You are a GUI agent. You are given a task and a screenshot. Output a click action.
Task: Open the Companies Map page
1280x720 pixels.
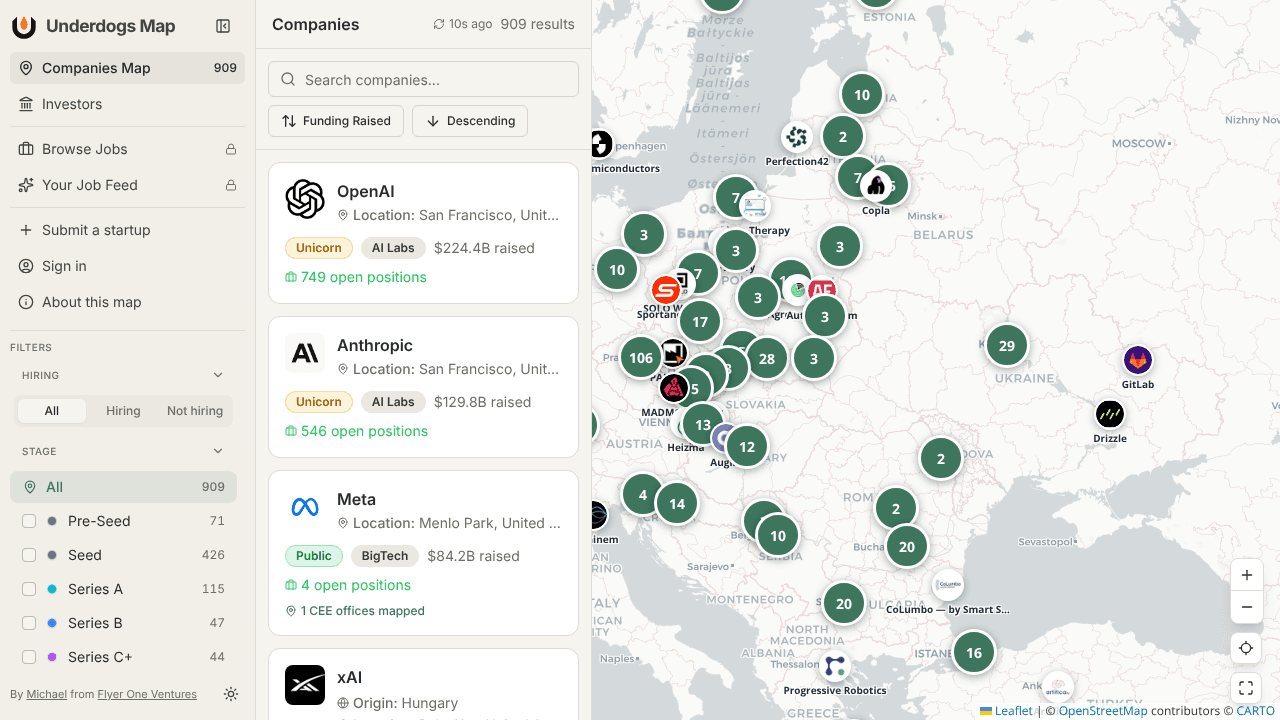127,68
